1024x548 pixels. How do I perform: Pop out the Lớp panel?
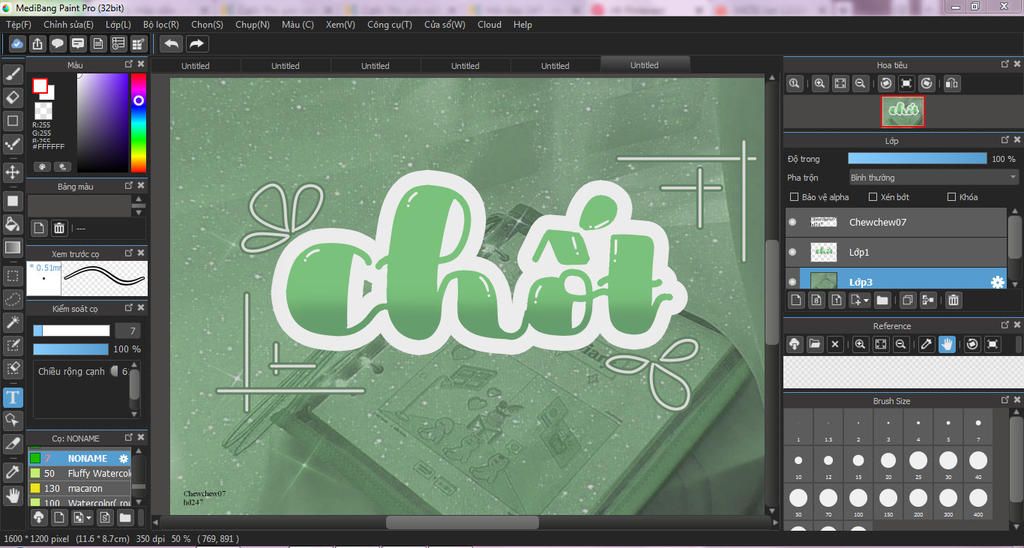[1005, 140]
